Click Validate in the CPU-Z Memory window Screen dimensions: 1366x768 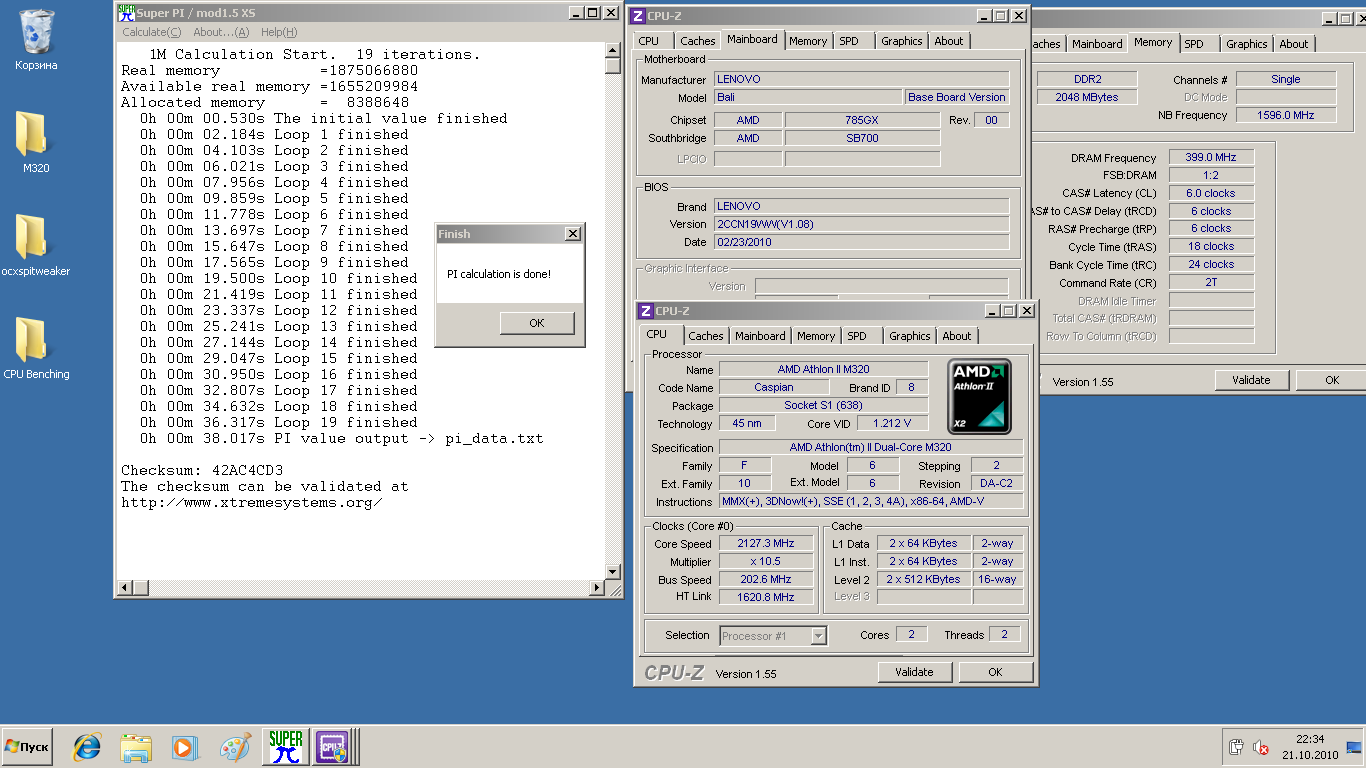(1251, 380)
